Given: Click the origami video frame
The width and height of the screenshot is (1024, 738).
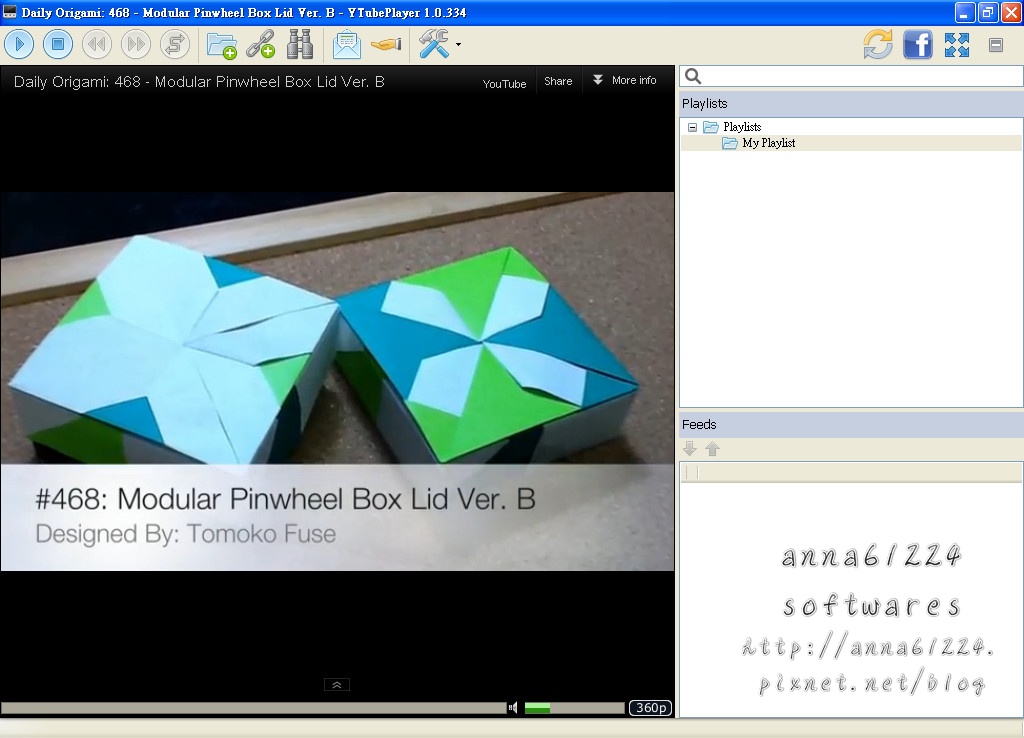Looking at the screenshot, I should (x=337, y=381).
